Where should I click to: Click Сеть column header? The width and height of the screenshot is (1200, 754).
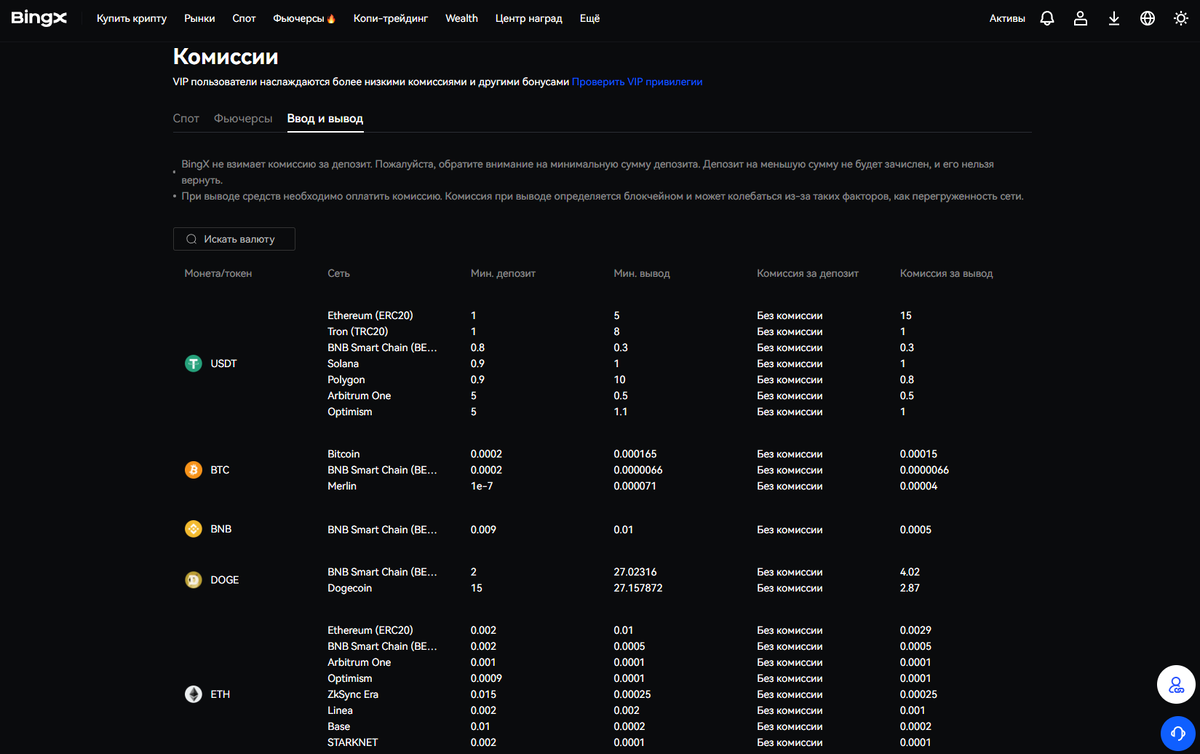pyautogui.click(x=339, y=273)
